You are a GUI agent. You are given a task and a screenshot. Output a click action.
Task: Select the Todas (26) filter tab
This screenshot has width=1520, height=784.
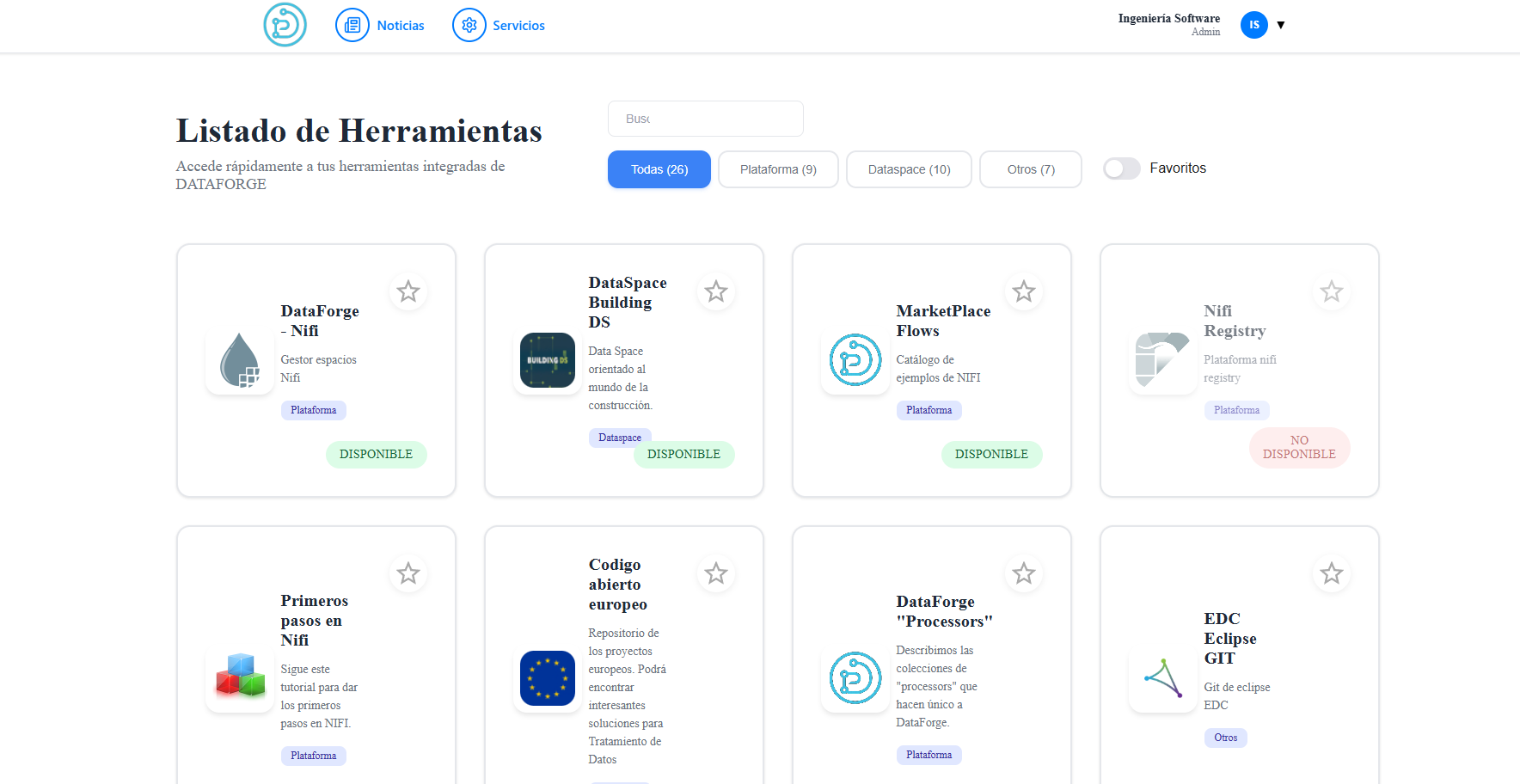659,169
